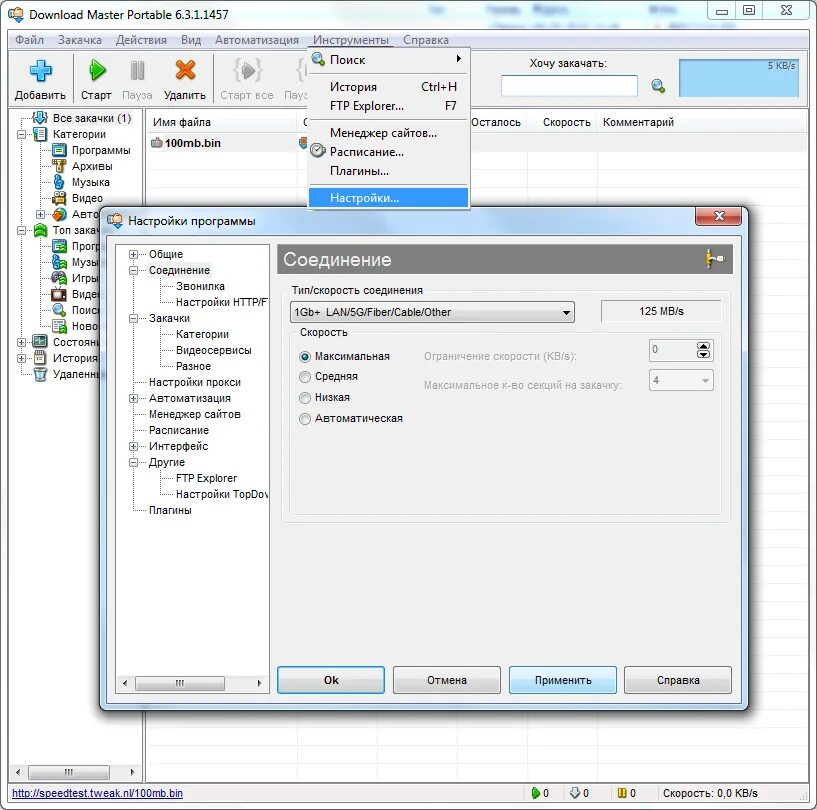The height and width of the screenshot is (810, 817).
Task: Select Настройки прокси in settings tree
Action: (195, 382)
